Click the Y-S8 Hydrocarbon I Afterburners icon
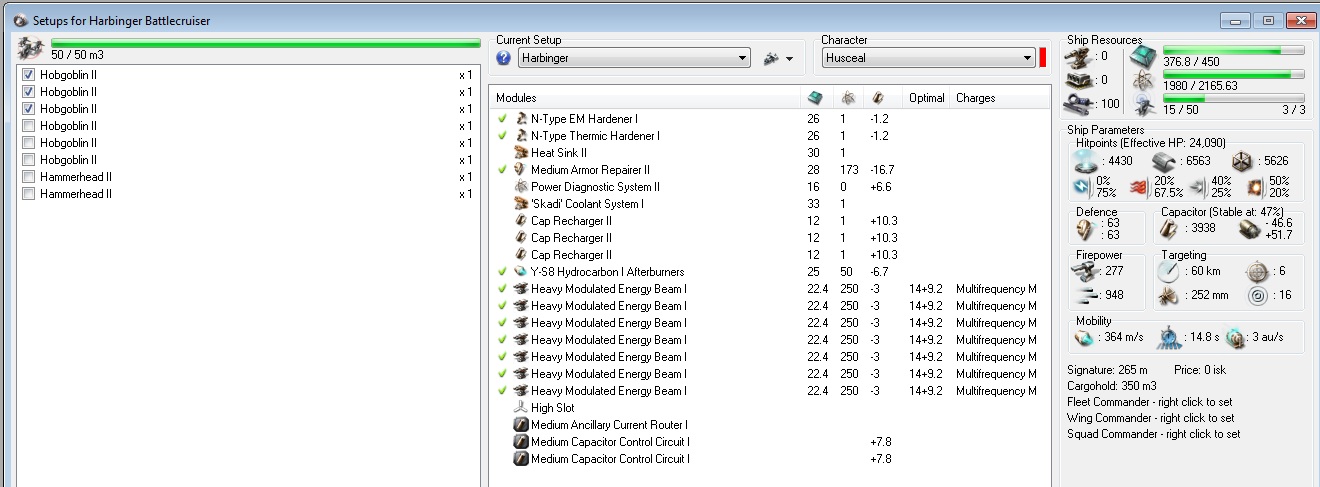This screenshot has width=1320, height=487. point(520,272)
